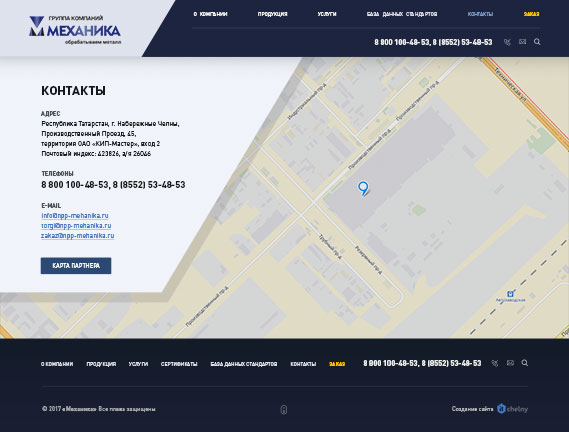This screenshot has width=569, height=432.
Task: Open the О компании header menu
Action: pos(210,14)
